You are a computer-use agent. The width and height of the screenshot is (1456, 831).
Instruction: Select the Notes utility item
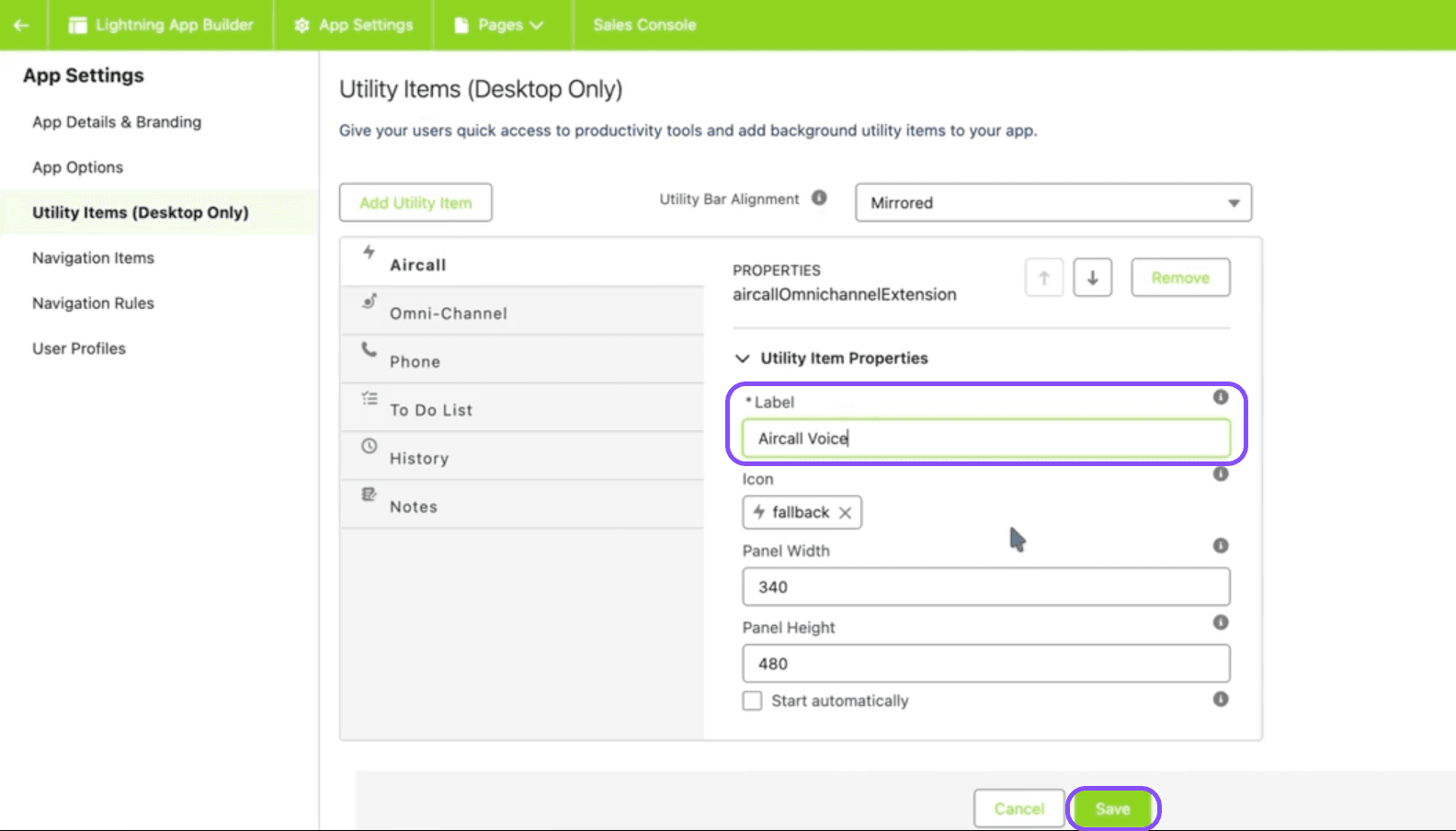pyautogui.click(x=522, y=505)
